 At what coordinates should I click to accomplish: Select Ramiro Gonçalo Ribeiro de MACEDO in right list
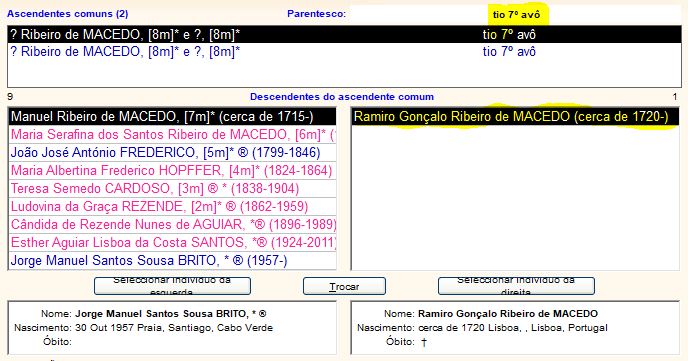pos(515,117)
